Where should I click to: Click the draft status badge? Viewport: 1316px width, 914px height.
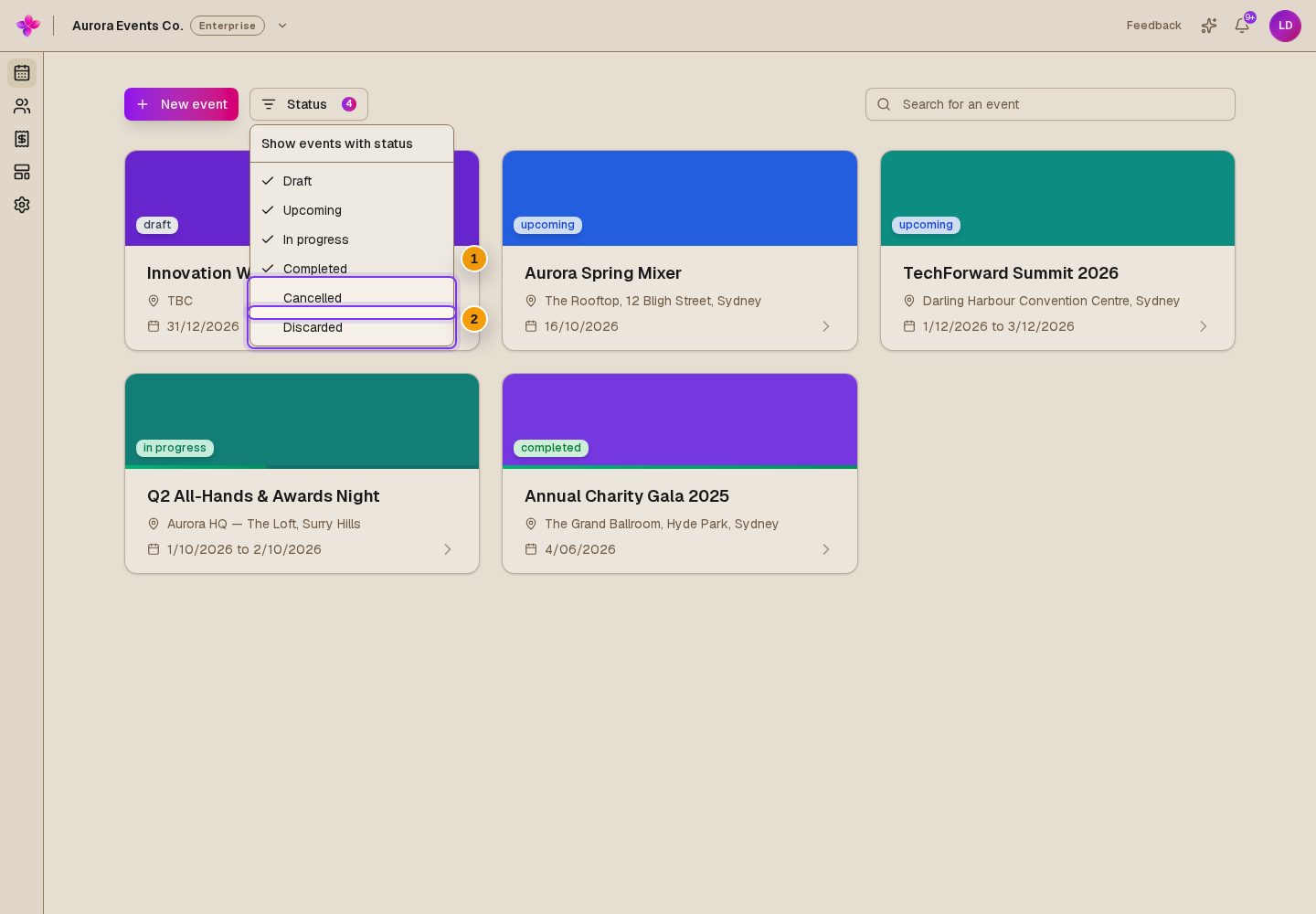(x=157, y=225)
